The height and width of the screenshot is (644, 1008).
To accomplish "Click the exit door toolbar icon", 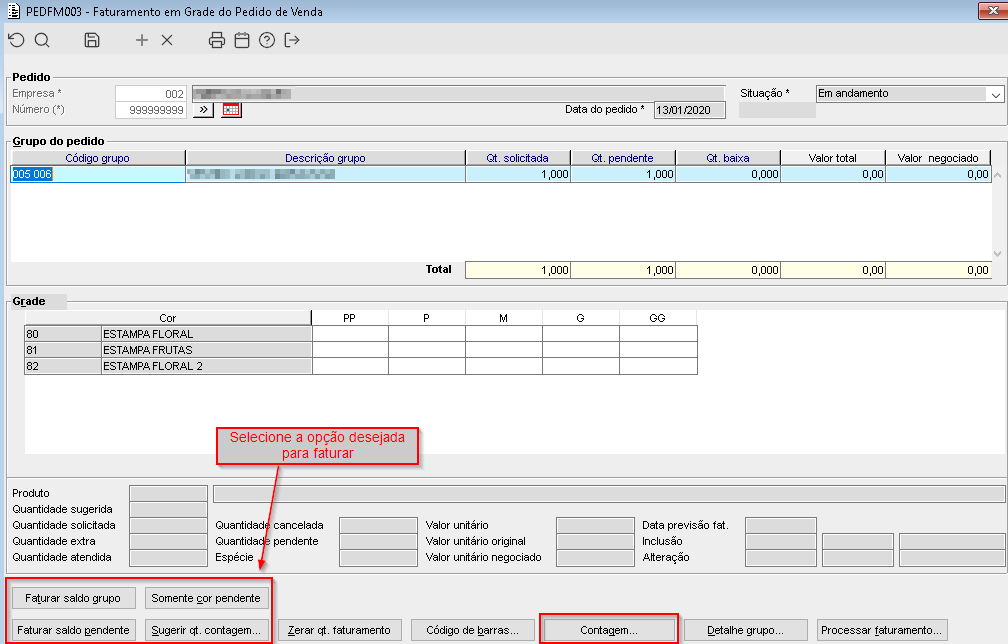I will pyautogui.click(x=292, y=40).
